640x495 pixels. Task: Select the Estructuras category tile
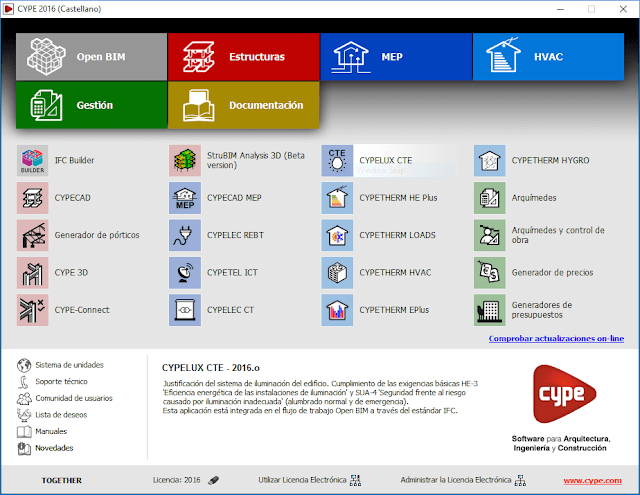(244, 57)
